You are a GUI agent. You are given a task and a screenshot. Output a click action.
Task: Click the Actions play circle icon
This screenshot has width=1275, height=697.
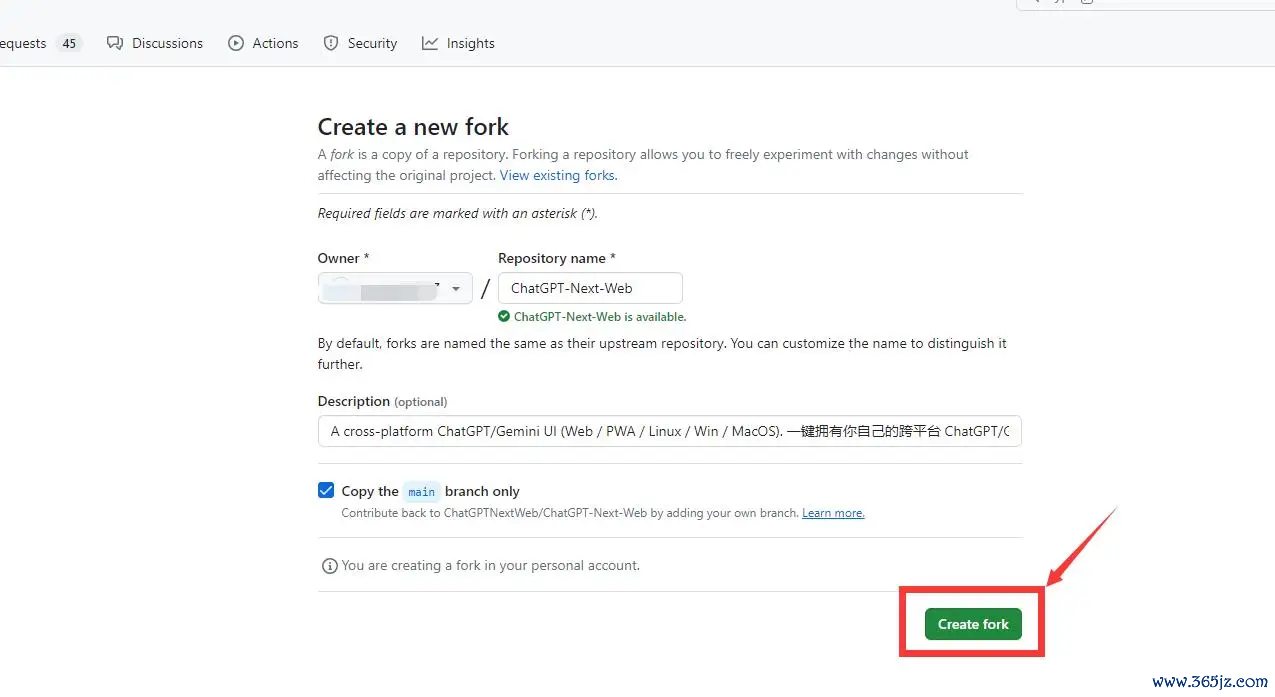click(236, 43)
